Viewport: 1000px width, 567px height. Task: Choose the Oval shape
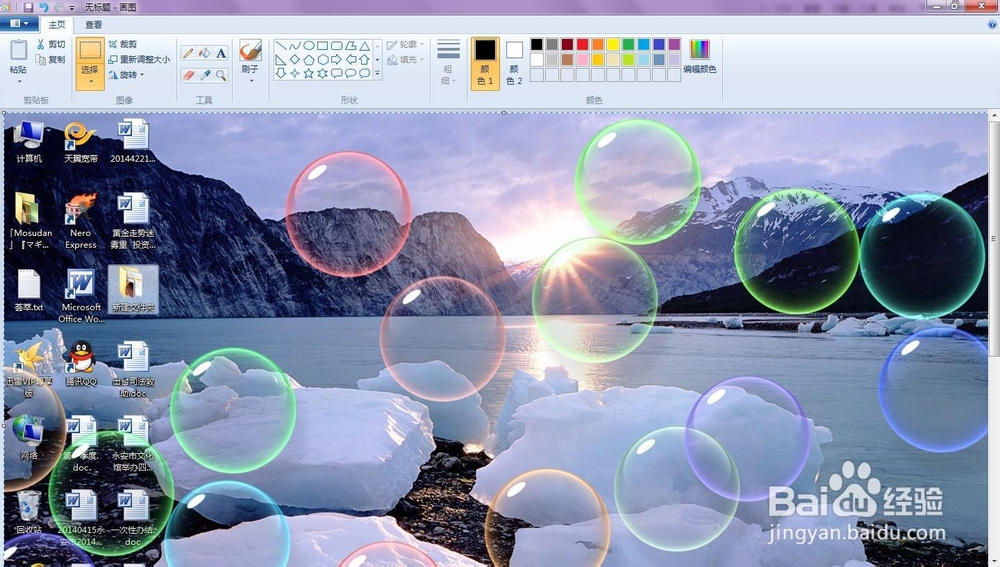pyautogui.click(x=309, y=46)
